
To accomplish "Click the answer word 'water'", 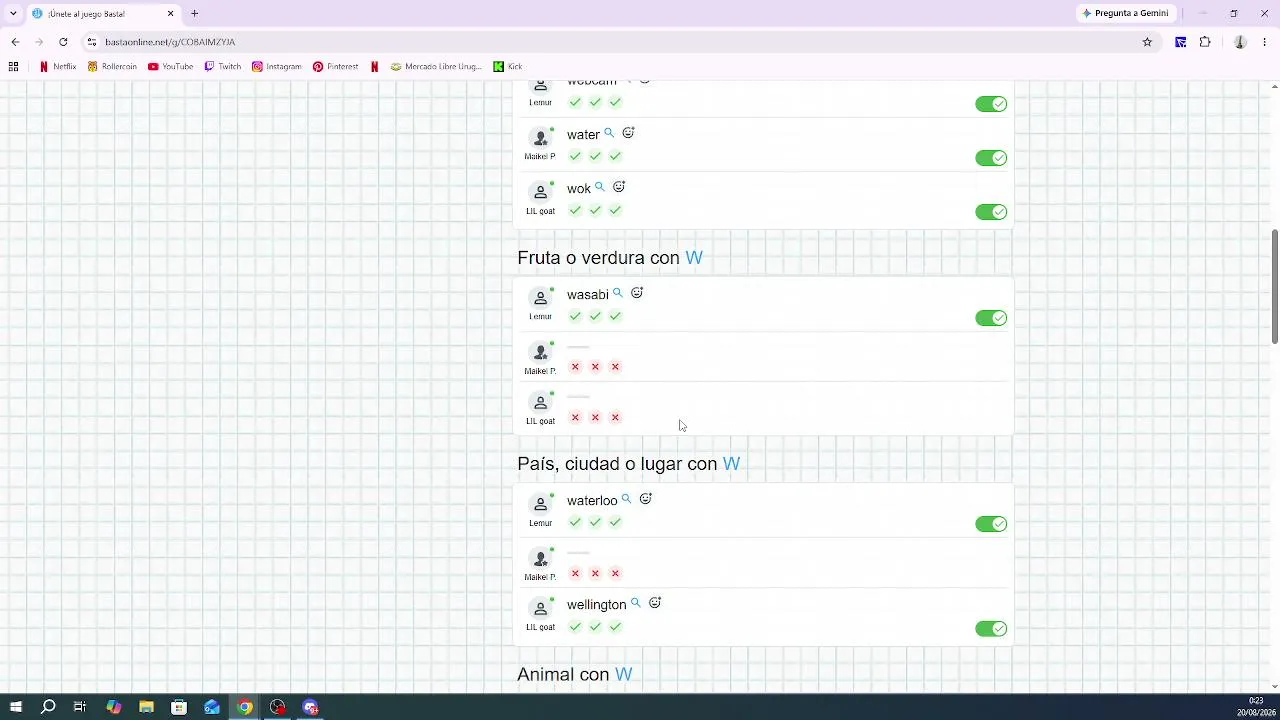I will coord(583,135).
